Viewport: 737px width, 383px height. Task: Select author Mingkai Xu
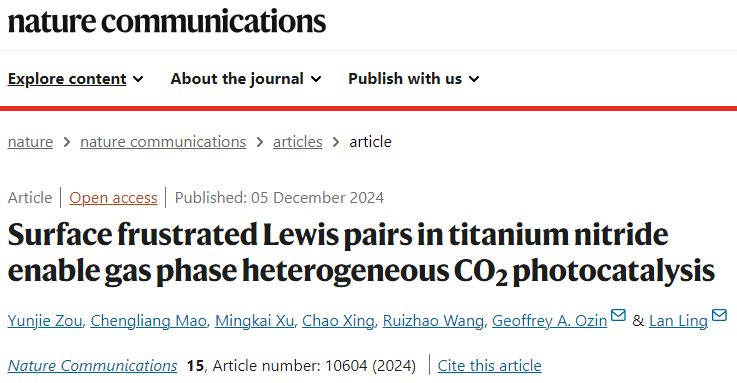point(254,320)
